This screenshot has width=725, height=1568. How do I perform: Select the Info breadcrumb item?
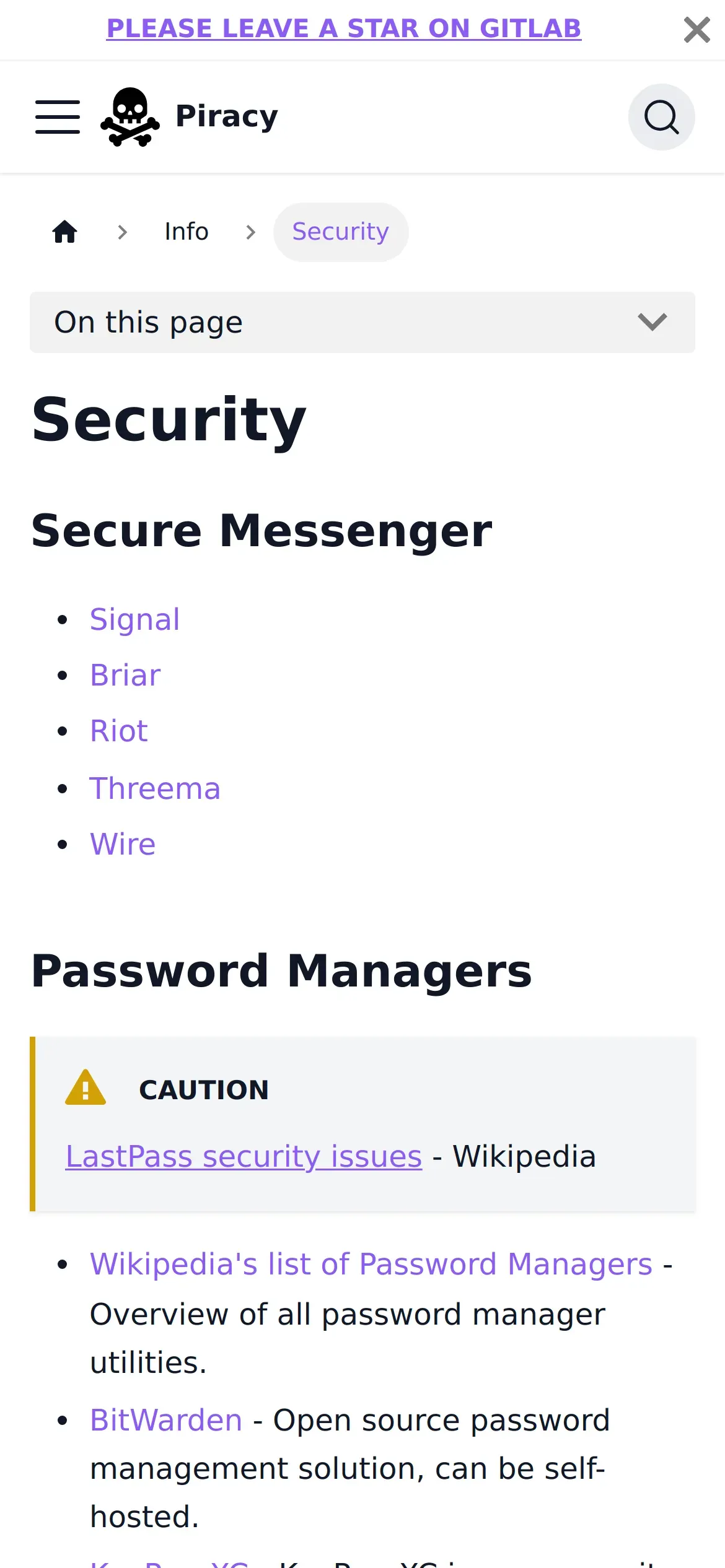coord(187,232)
